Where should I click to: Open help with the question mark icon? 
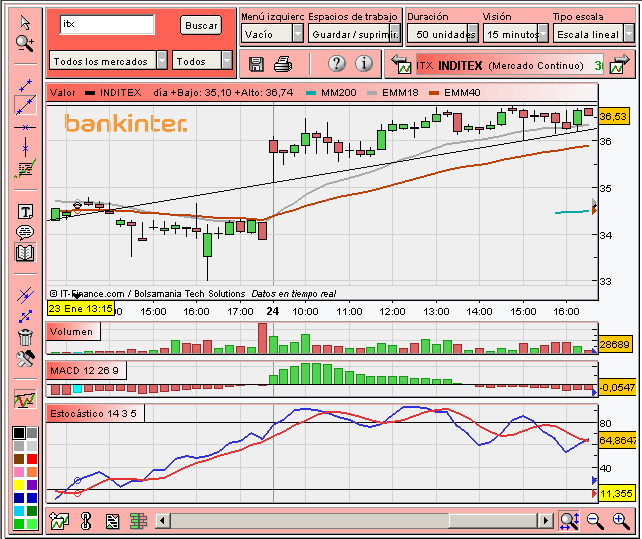(x=337, y=63)
